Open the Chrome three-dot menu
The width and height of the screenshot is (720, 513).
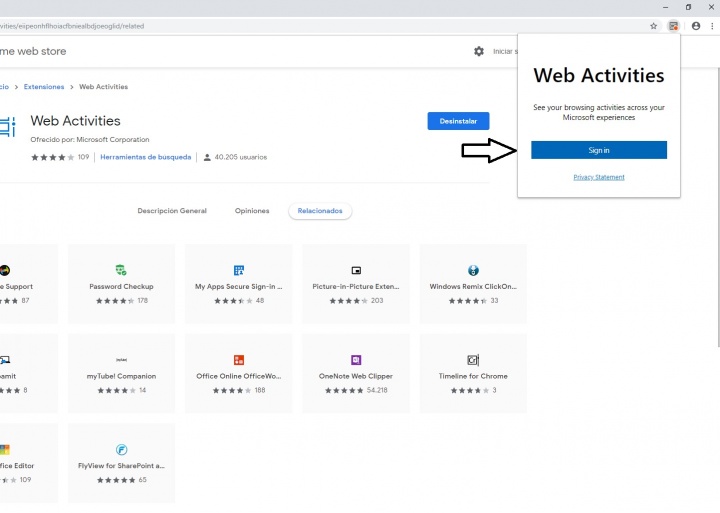712,26
